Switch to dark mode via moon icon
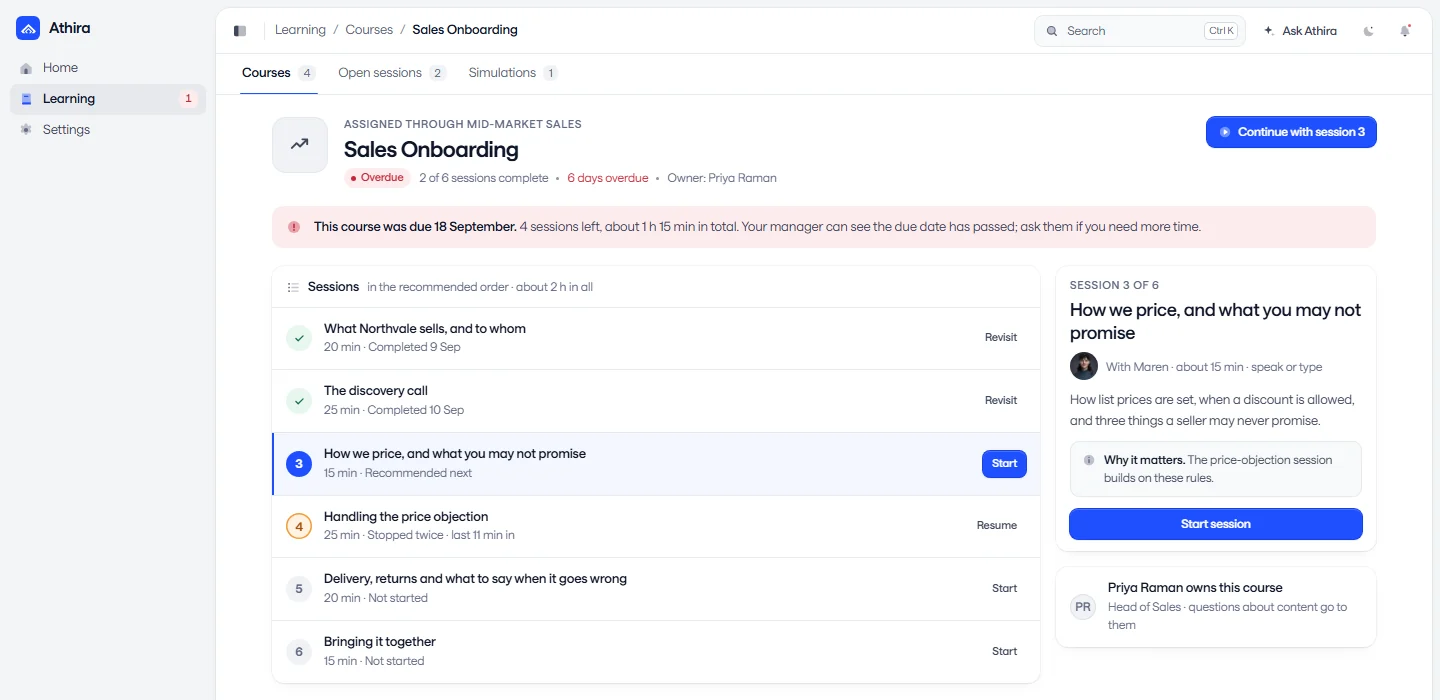This screenshot has height=700, width=1440. click(x=1369, y=31)
